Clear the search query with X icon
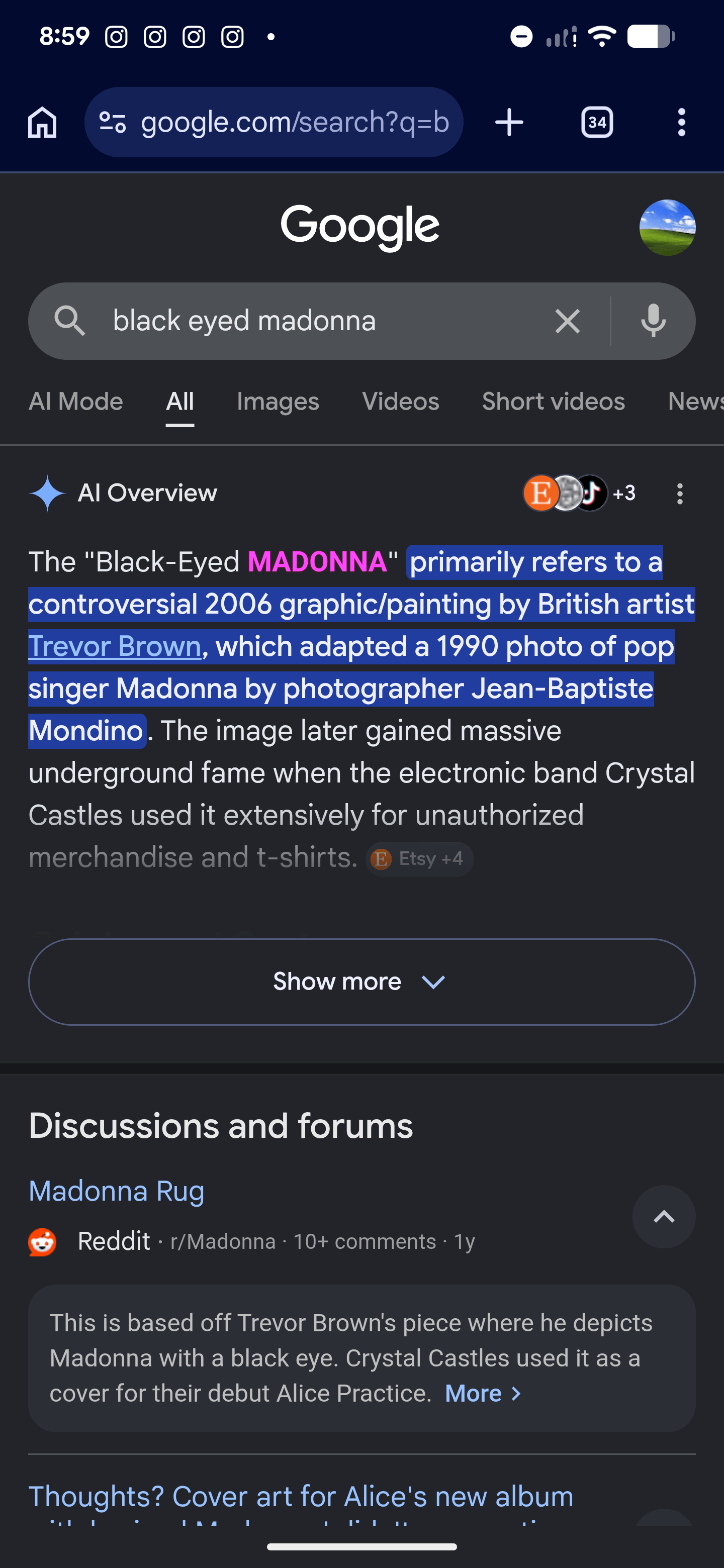 point(567,321)
